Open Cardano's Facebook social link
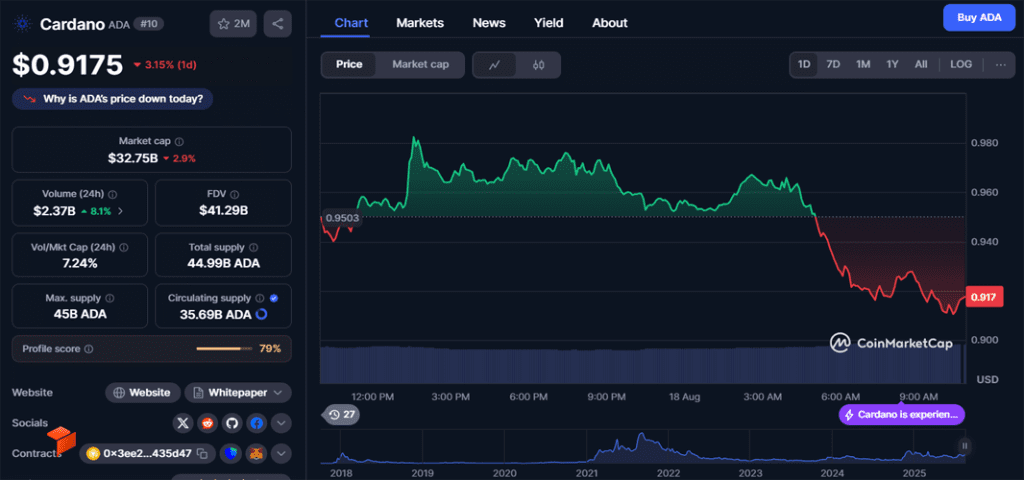Image resolution: width=1024 pixels, height=480 pixels. pyautogui.click(x=257, y=423)
